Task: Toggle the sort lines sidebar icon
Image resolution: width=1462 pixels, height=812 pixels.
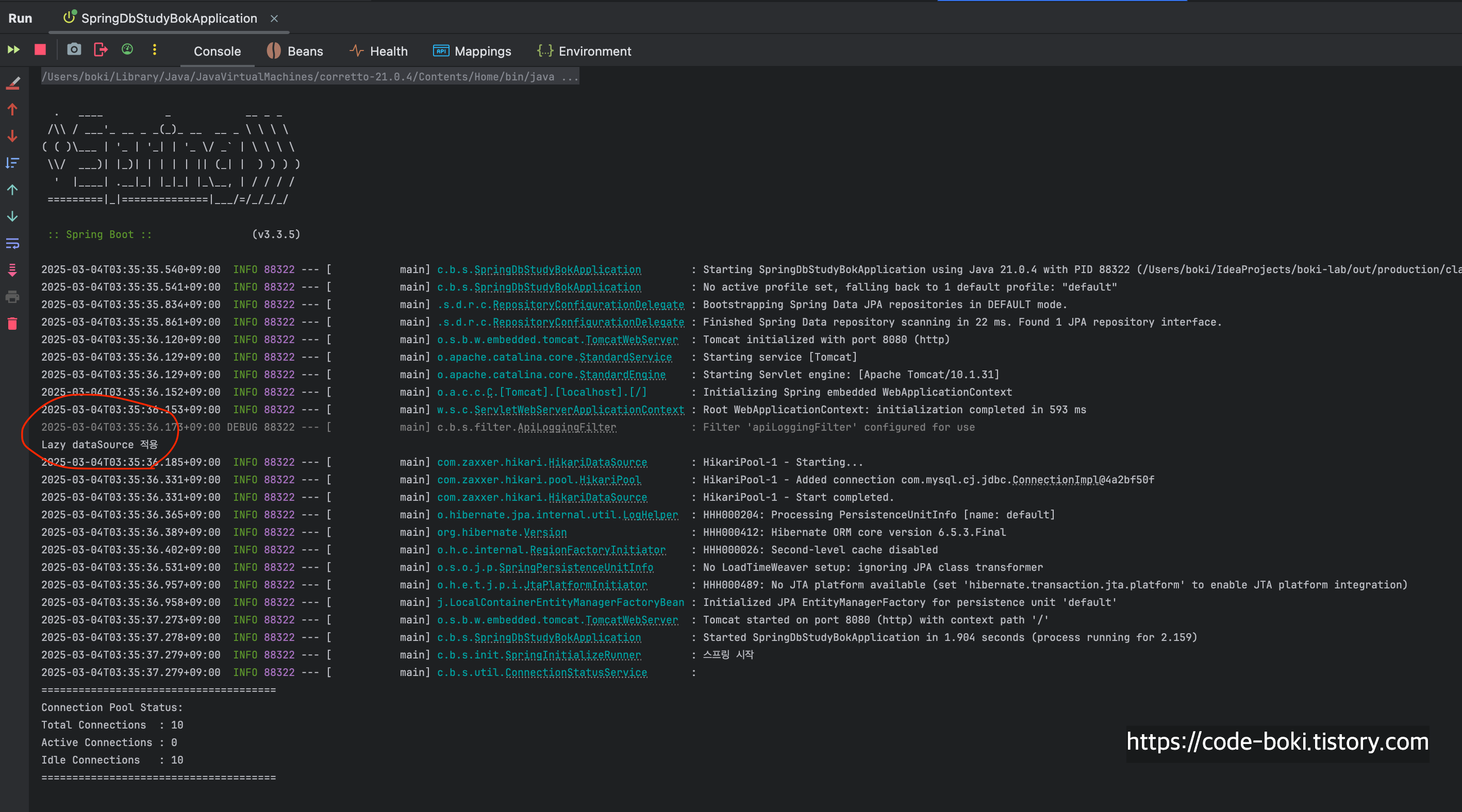Action: pyautogui.click(x=12, y=163)
